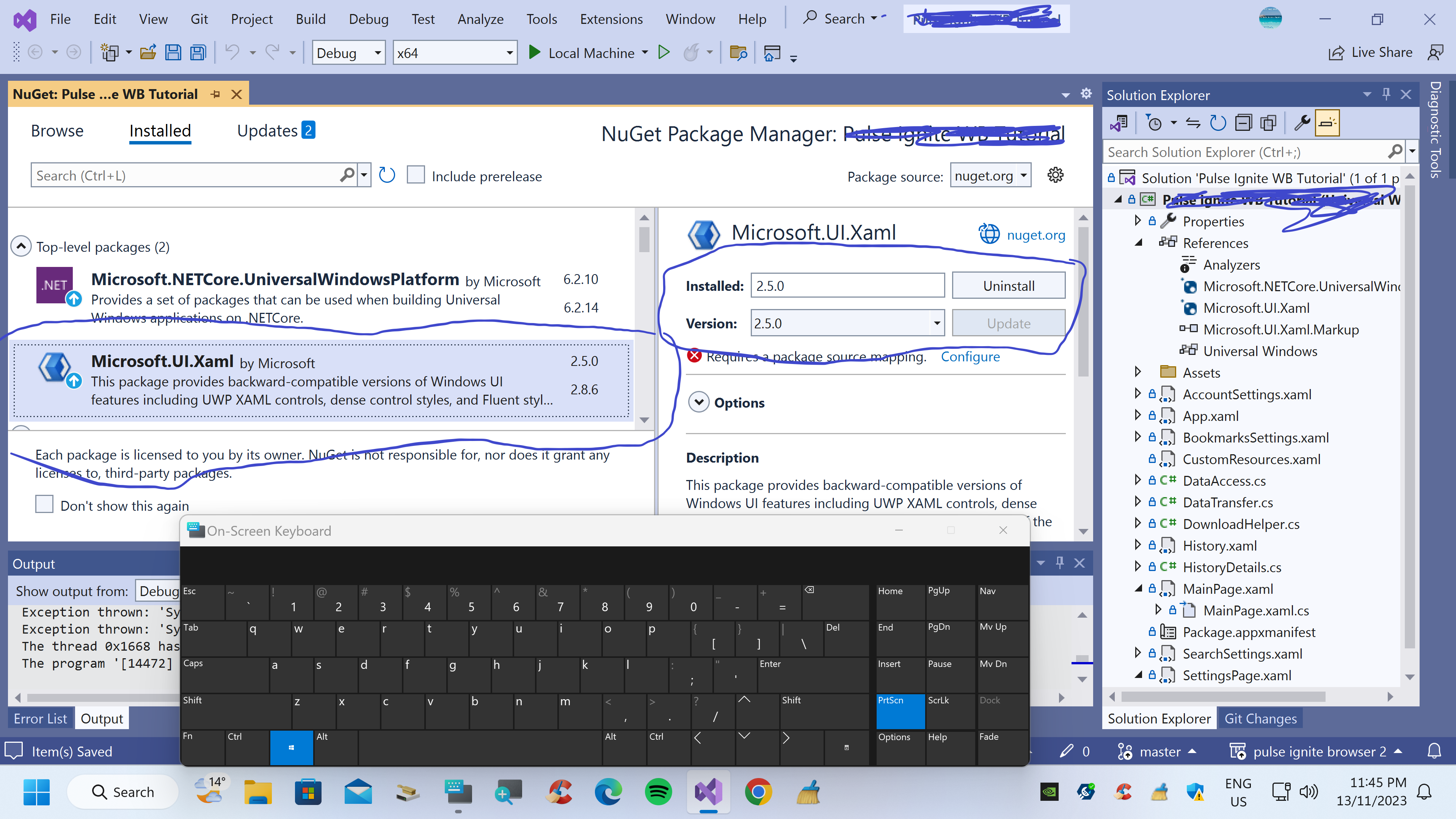
Task: Click the Collapse All icon in Solution Explorer
Action: click(1244, 122)
